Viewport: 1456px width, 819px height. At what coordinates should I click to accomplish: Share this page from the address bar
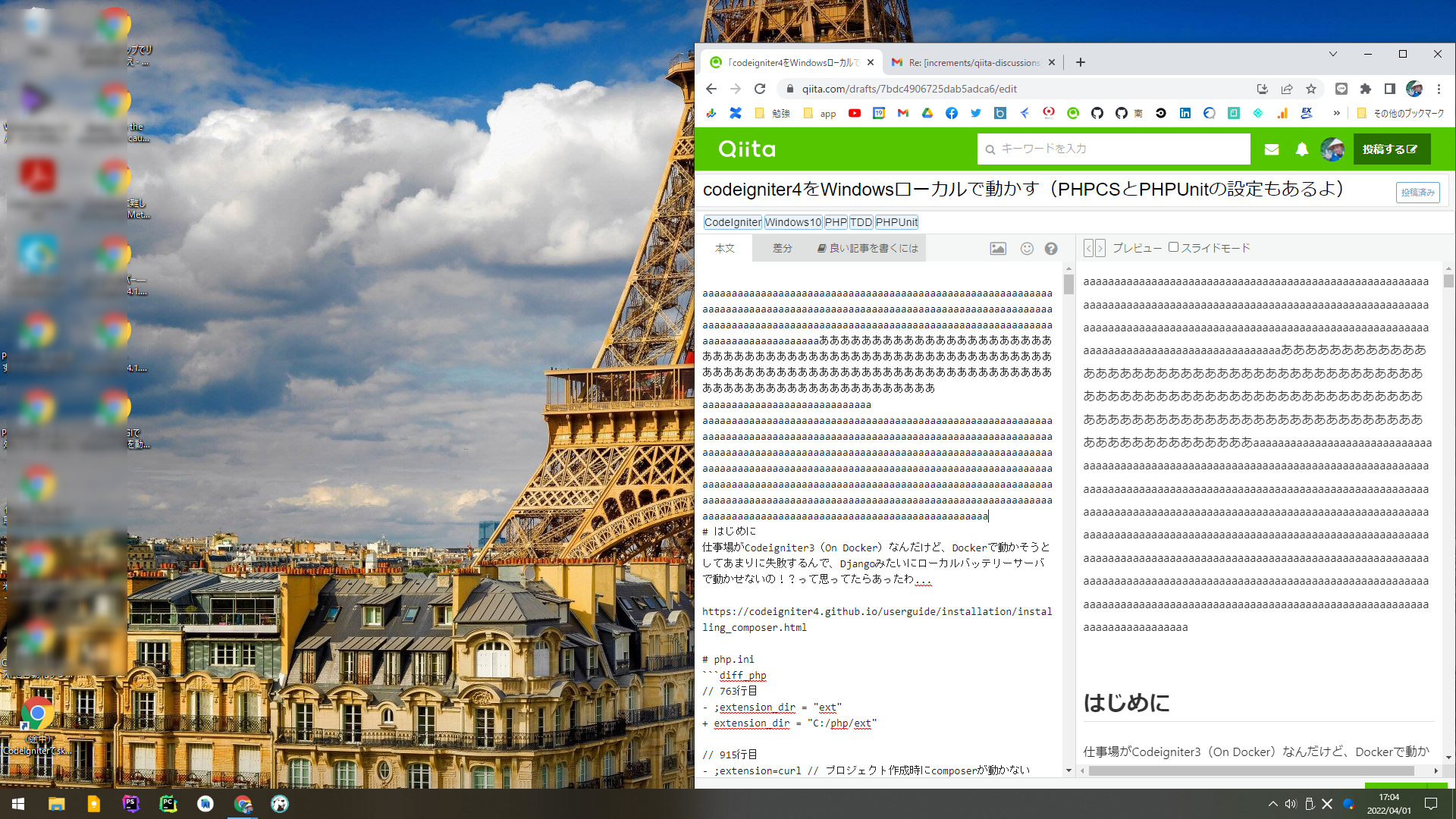(x=1287, y=89)
